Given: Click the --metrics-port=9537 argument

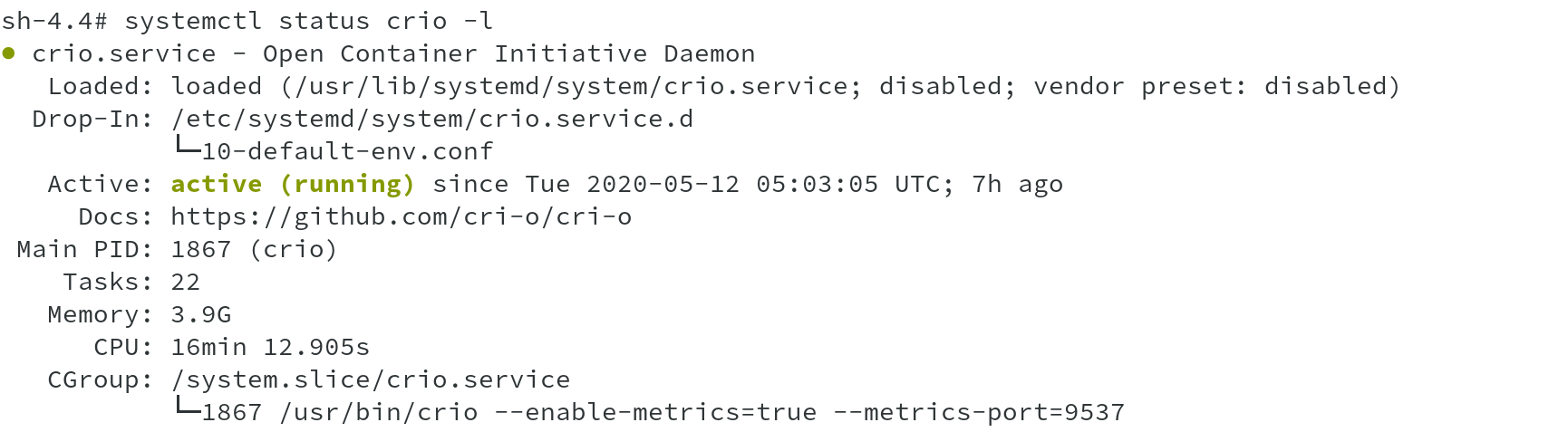Looking at the screenshot, I should pos(978,412).
